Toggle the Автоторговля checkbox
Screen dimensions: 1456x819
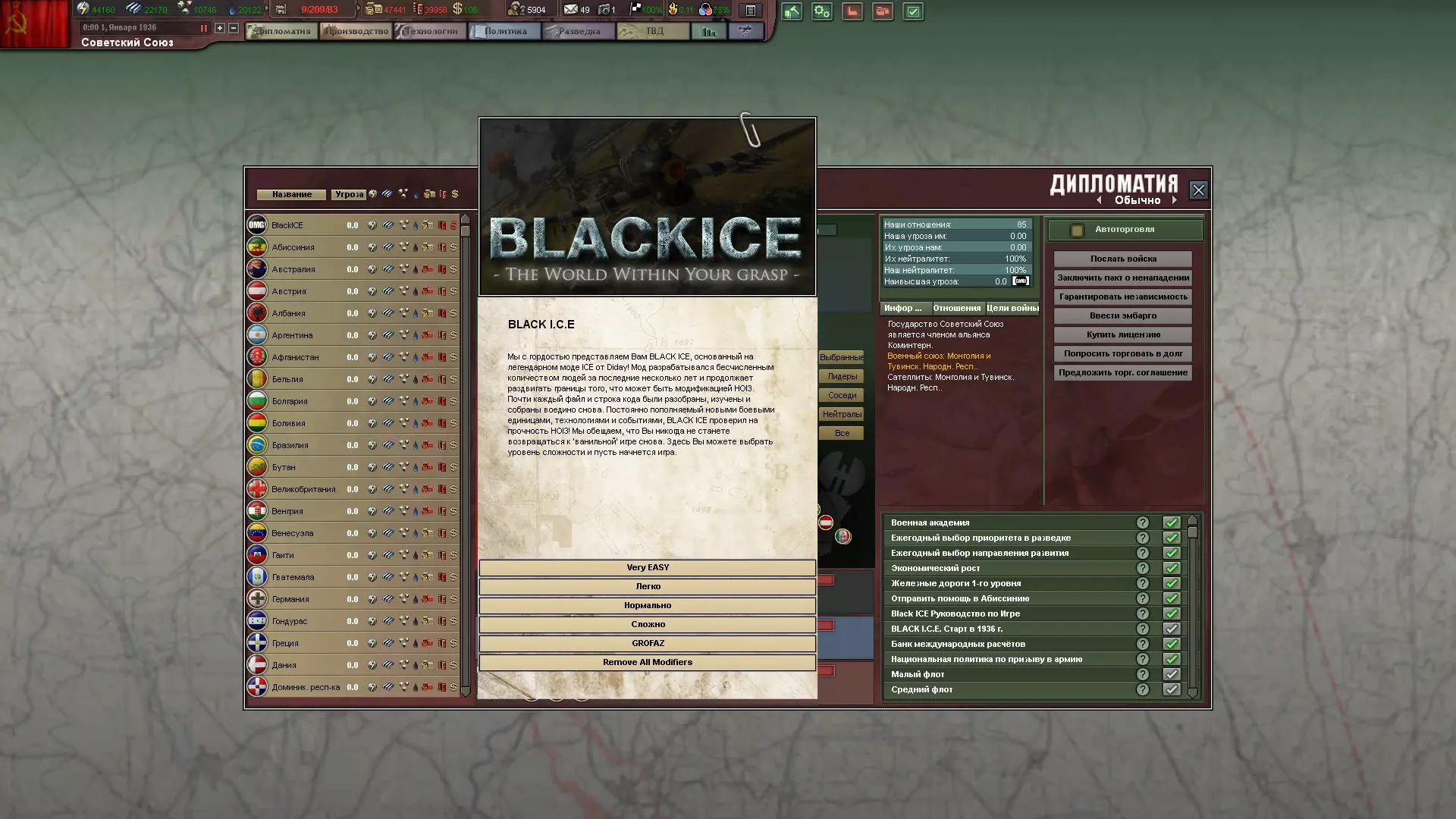(x=1077, y=230)
